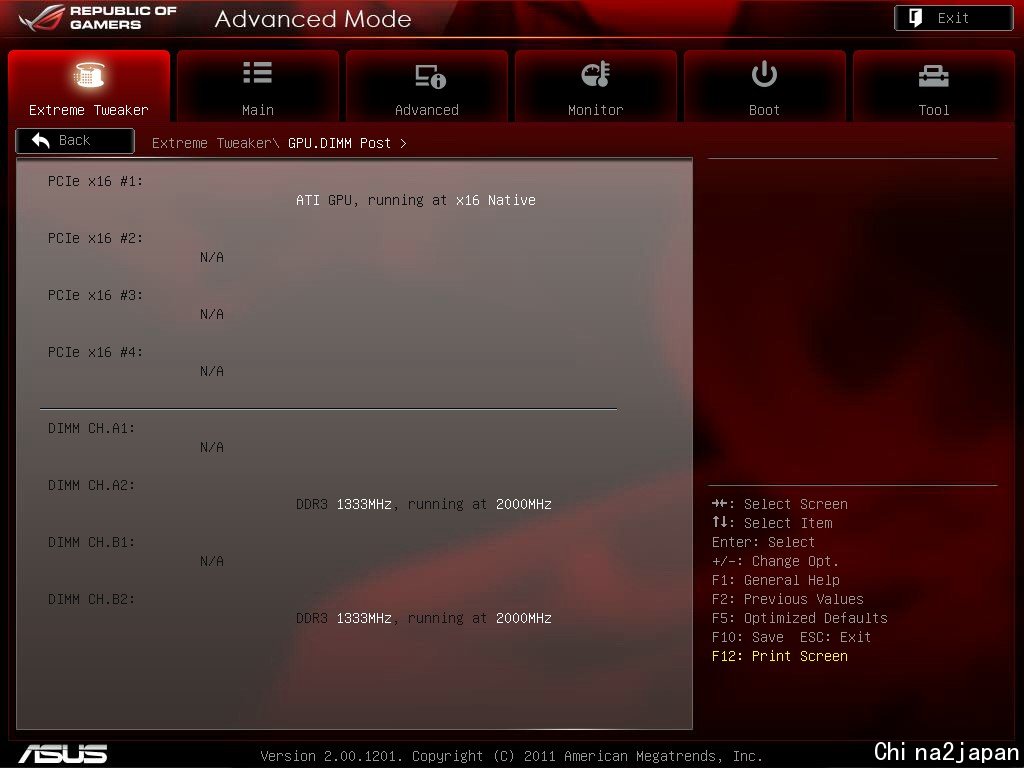Screen dimensions: 1024x768
Task: Click the Back arrow icon
Action: 40,140
